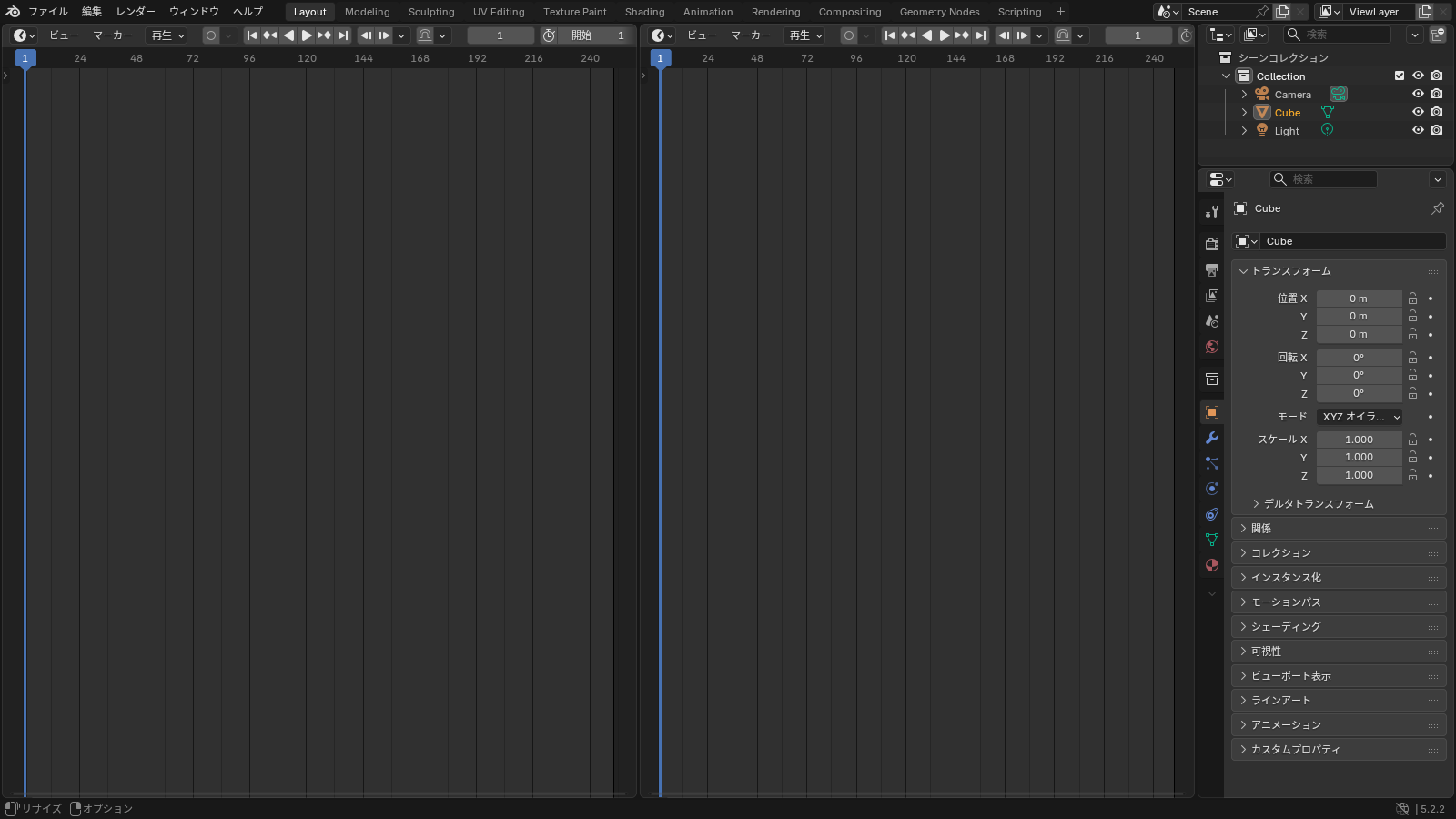This screenshot has height=819, width=1456.
Task: Expand the 関係 panel
Action: (x=1339, y=528)
